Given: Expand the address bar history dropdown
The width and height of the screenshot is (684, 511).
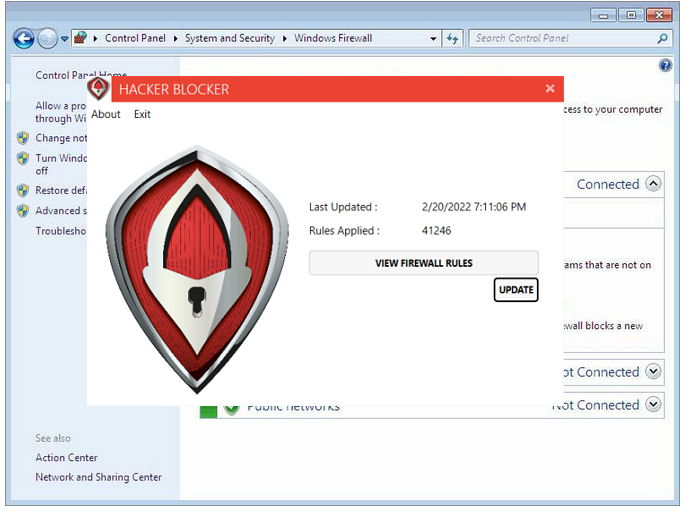Looking at the screenshot, I should click(433, 38).
